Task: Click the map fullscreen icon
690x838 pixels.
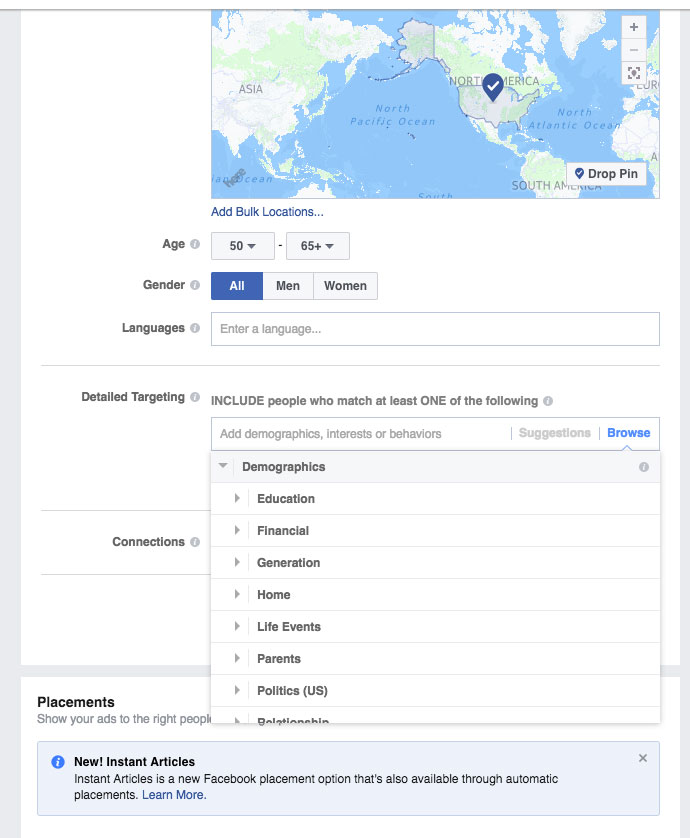Action: [633, 73]
